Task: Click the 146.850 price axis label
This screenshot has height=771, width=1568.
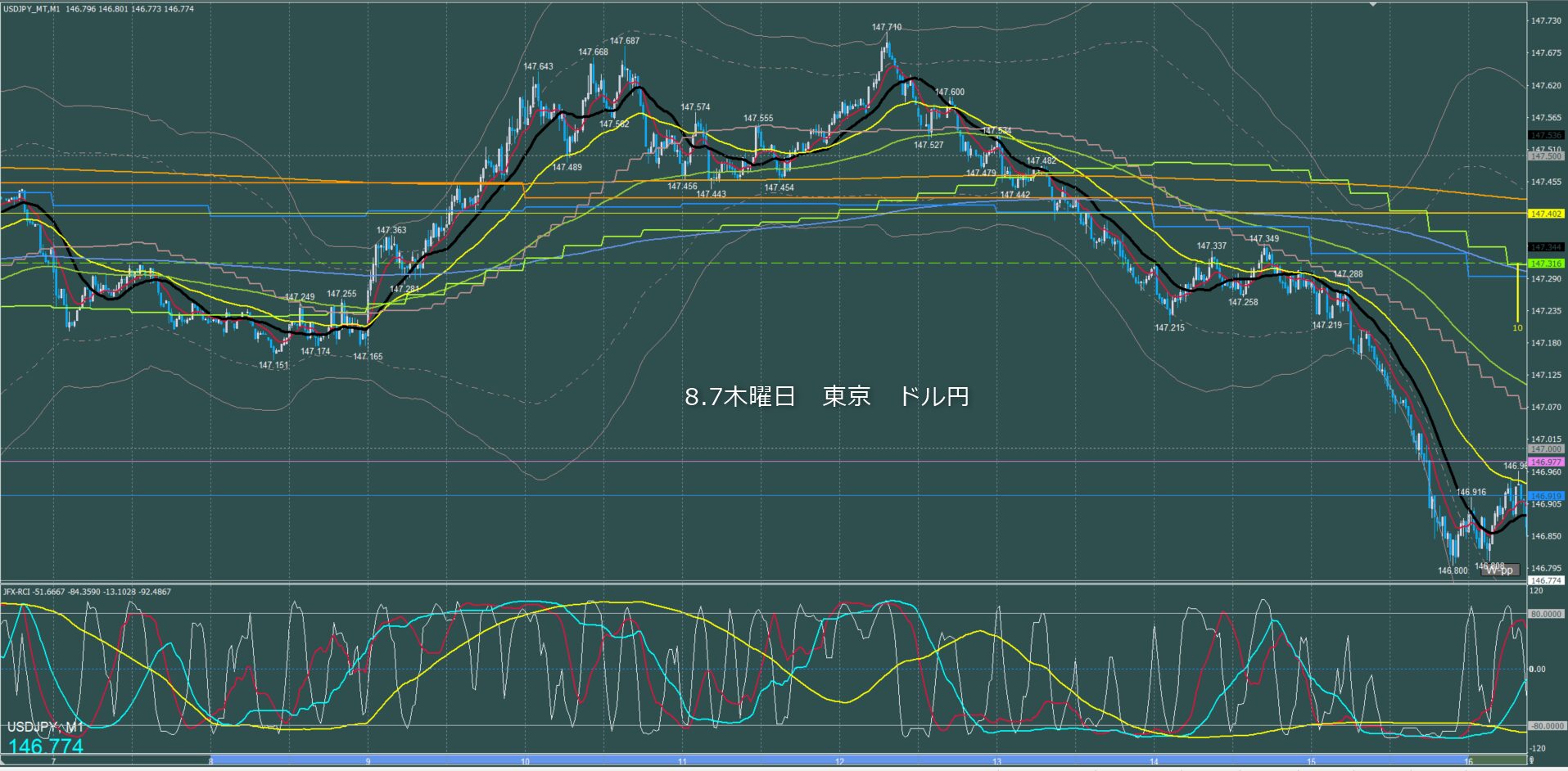Action: [1546, 537]
